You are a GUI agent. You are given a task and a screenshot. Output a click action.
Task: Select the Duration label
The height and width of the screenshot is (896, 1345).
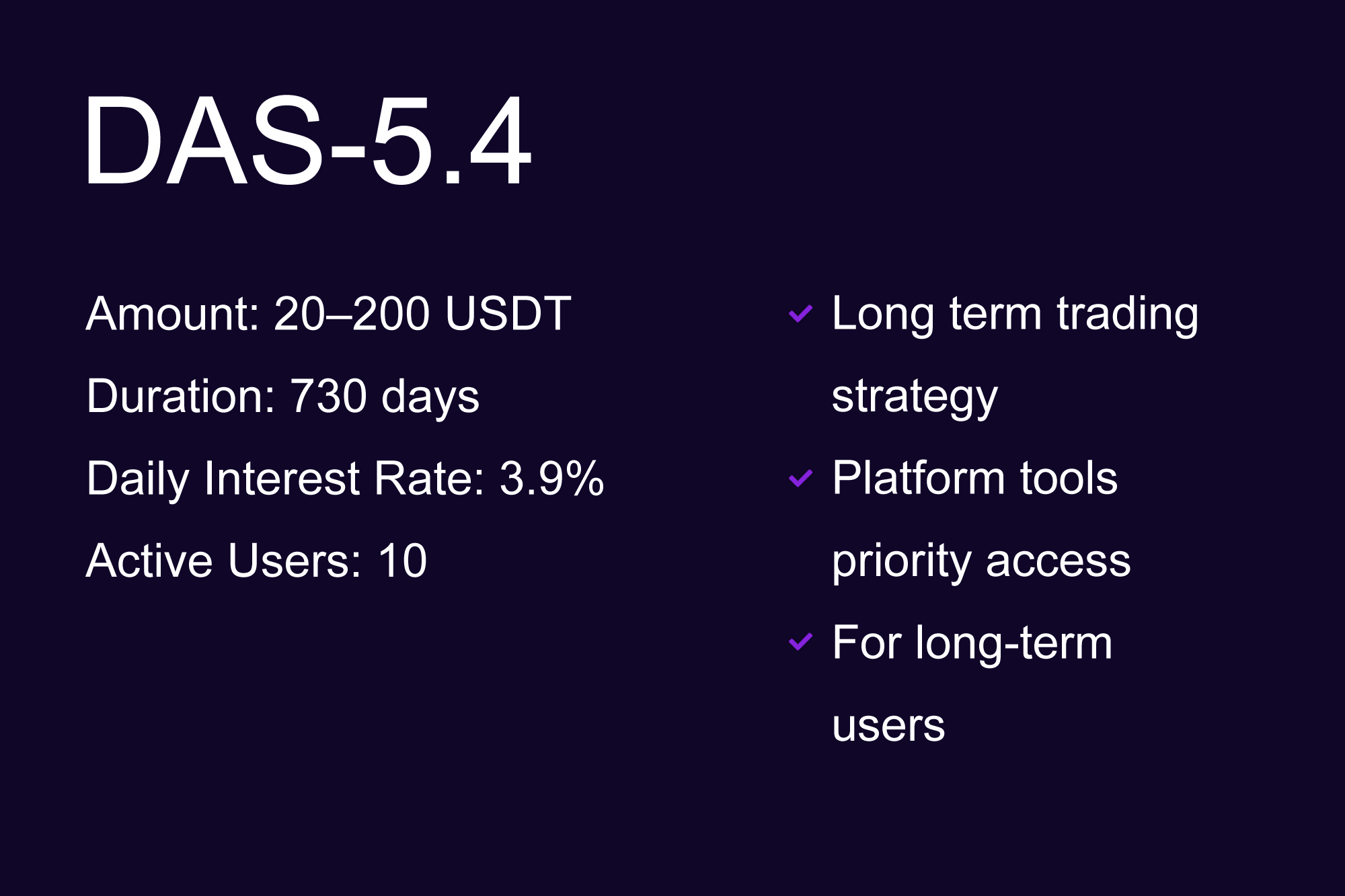[181, 396]
